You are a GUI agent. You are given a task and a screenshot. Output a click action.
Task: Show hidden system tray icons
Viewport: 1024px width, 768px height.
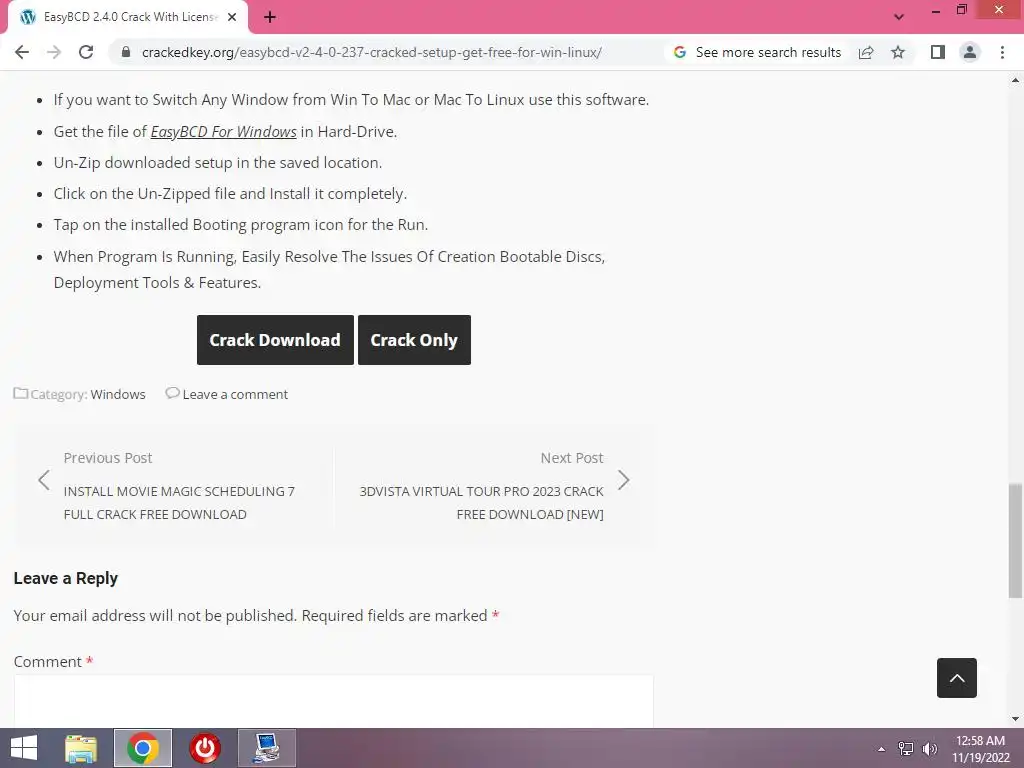[x=882, y=749]
